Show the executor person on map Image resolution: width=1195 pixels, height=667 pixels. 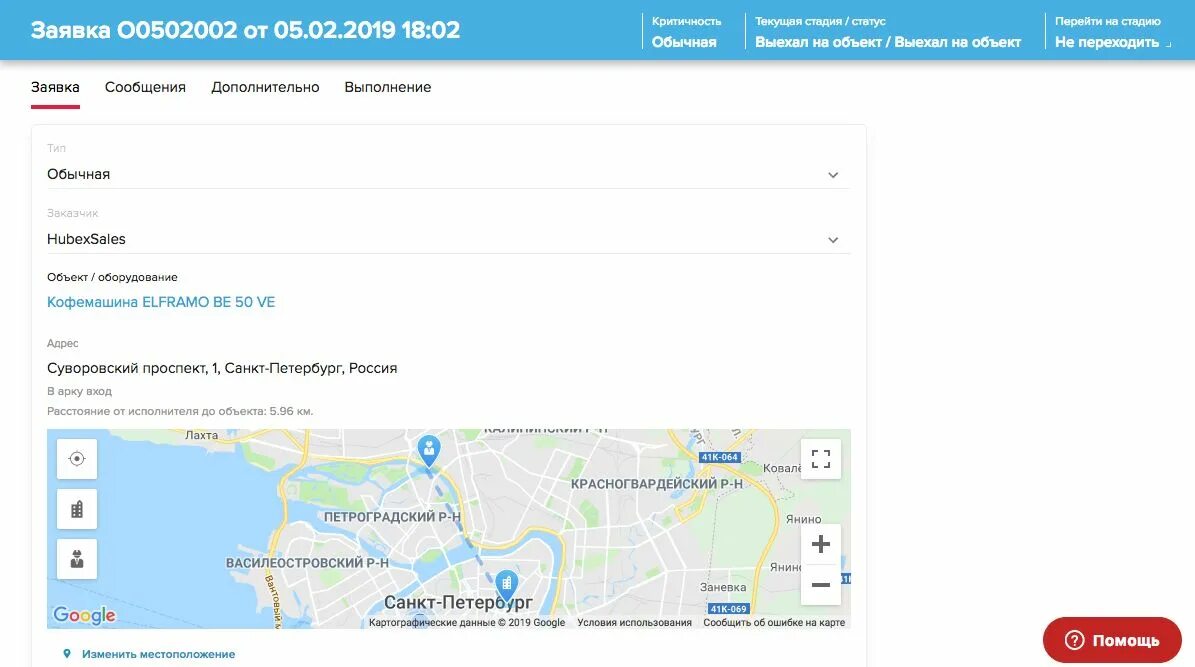tap(77, 560)
